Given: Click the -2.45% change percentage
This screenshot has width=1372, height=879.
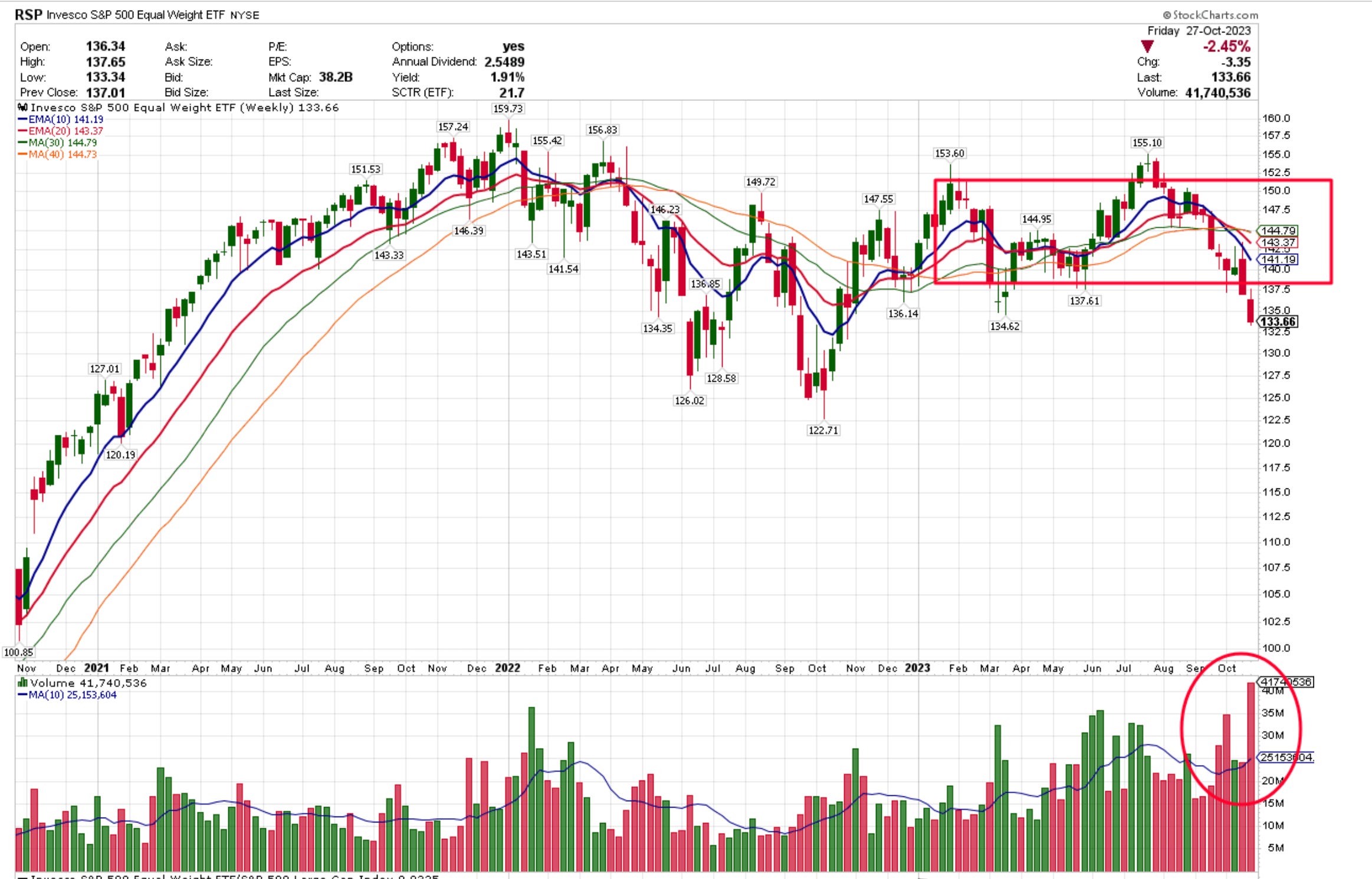Looking at the screenshot, I should [x=1227, y=47].
